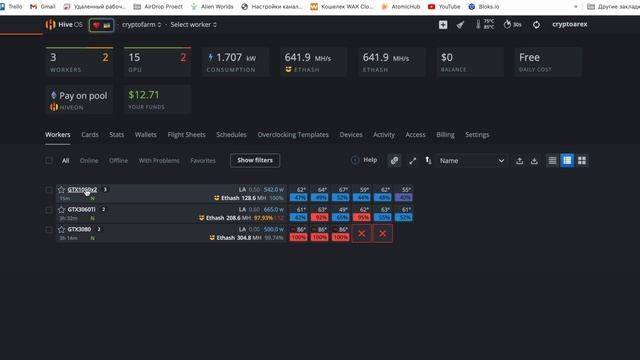The width and height of the screenshot is (640, 360).
Task: Go to the Overclocking Templates tab
Action: pyautogui.click(x=293, y=135)
